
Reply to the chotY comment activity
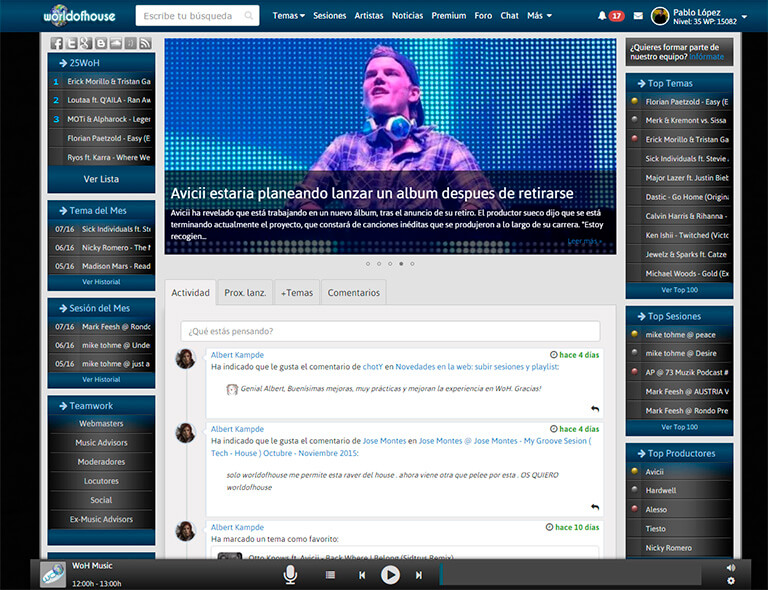(595, 408)
